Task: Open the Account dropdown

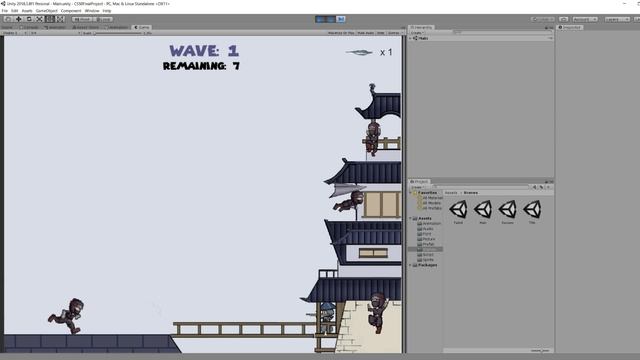Action: click(584, 19)
